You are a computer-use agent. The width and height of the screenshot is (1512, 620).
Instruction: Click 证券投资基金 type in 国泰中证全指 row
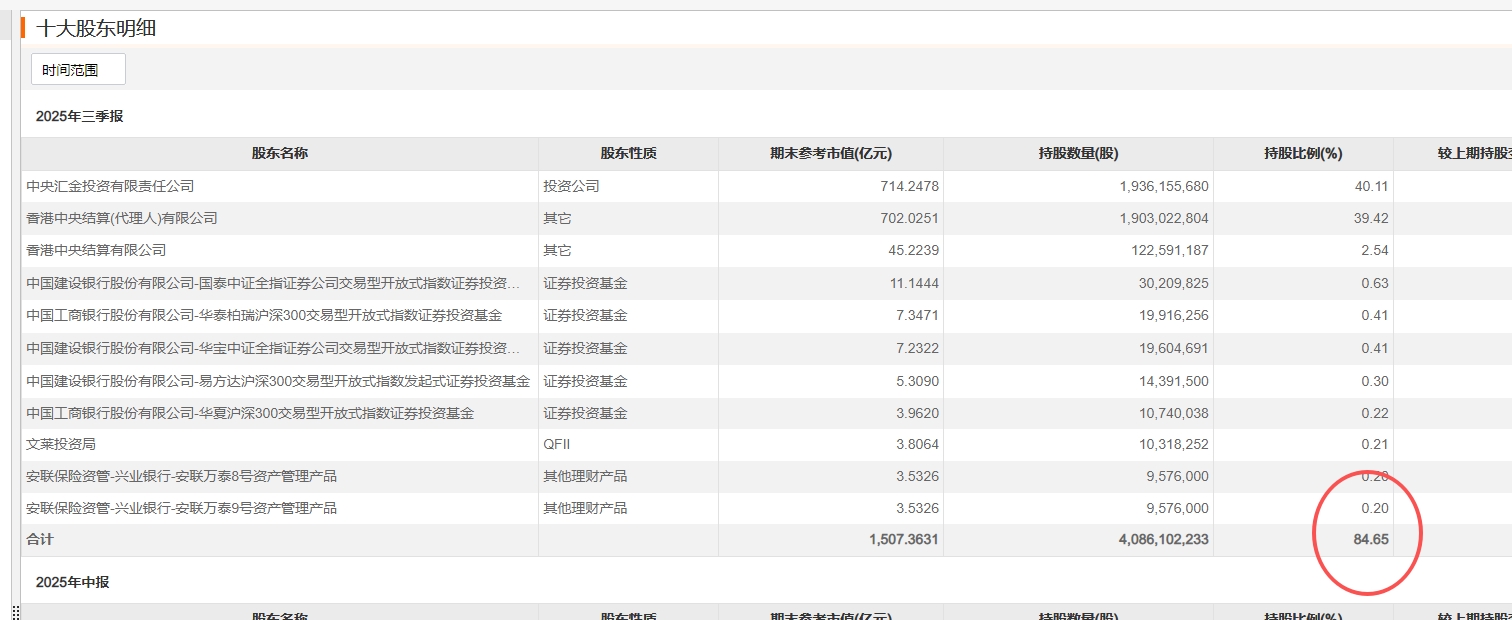[x=585, y=283]
